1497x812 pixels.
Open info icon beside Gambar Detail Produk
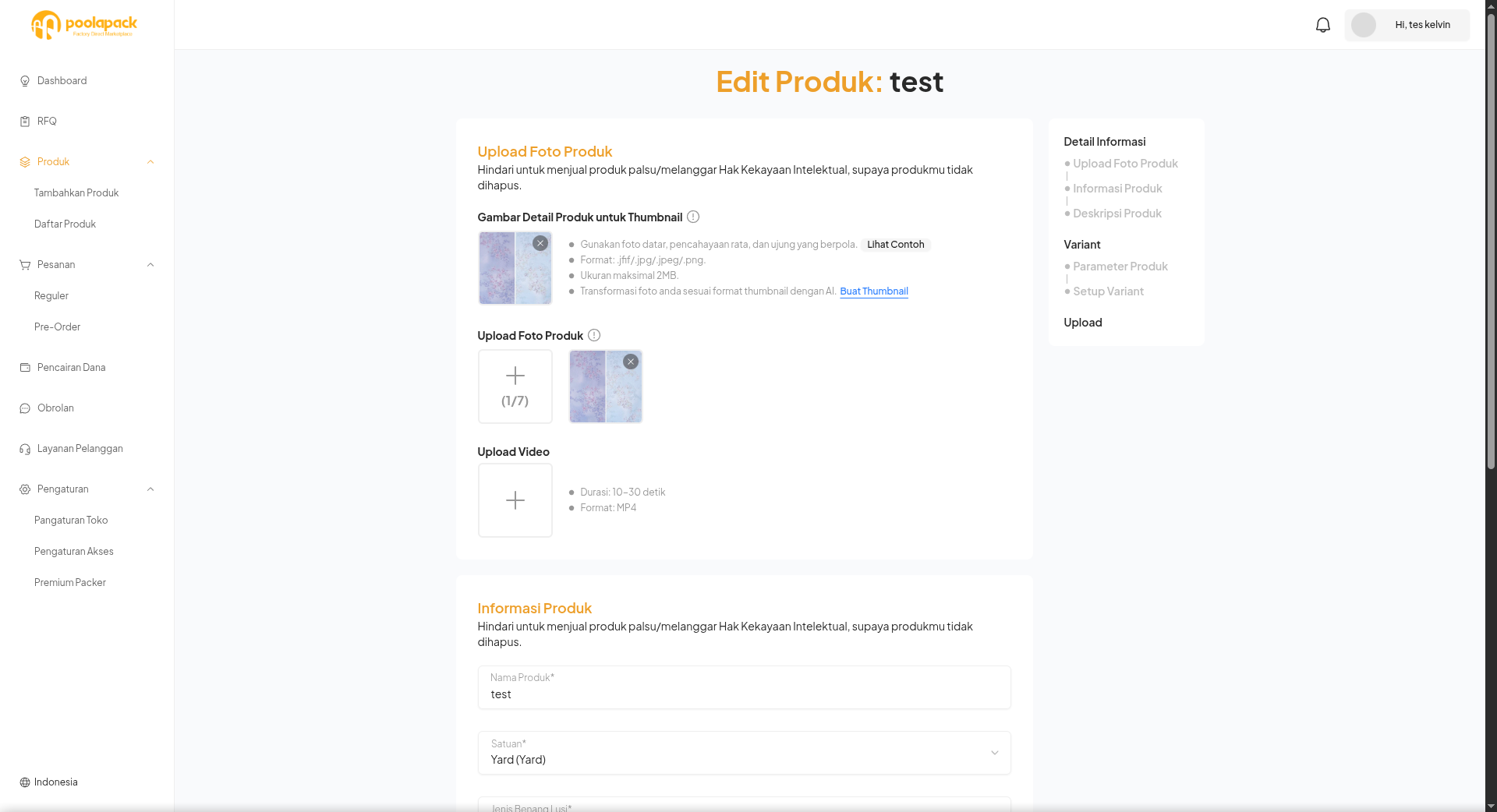point(693,217)
